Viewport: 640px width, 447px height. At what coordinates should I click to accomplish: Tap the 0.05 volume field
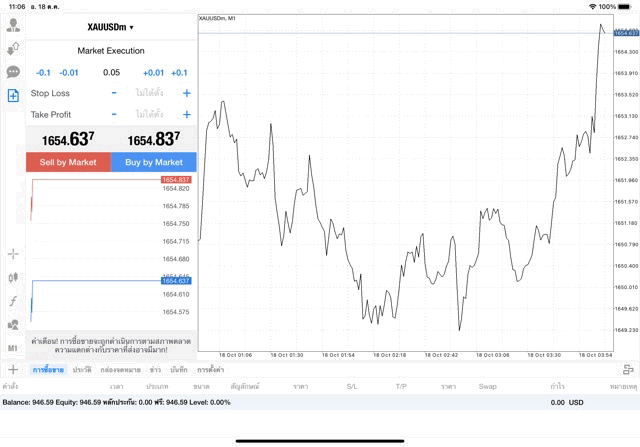[111, 72]
